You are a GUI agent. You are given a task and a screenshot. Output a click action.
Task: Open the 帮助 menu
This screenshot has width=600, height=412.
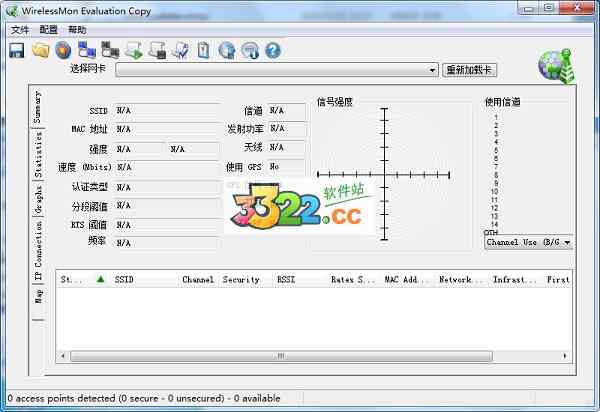point(77,30)
